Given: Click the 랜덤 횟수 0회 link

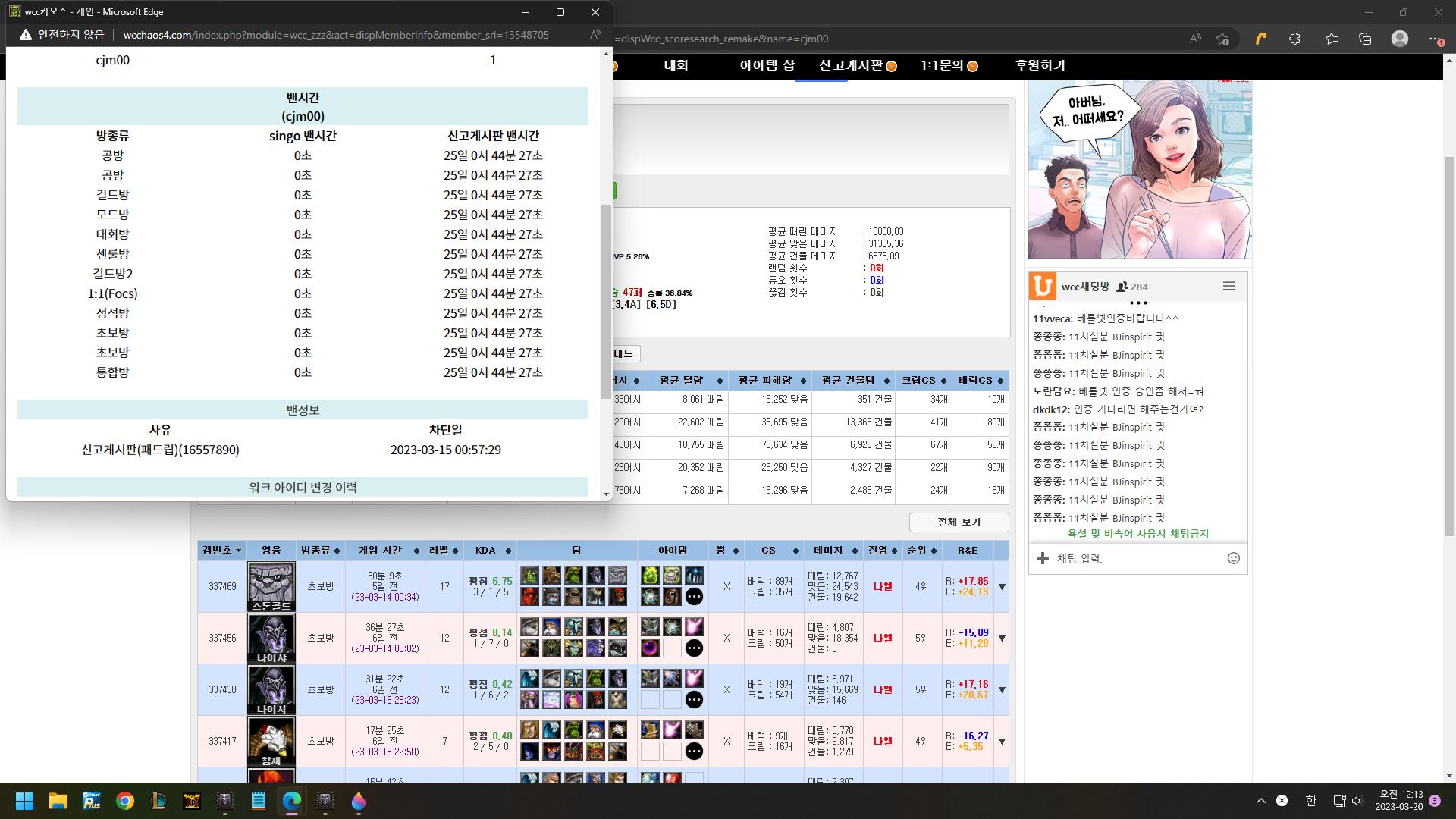Looking at the screenshot, I should [x=877, y=268].
